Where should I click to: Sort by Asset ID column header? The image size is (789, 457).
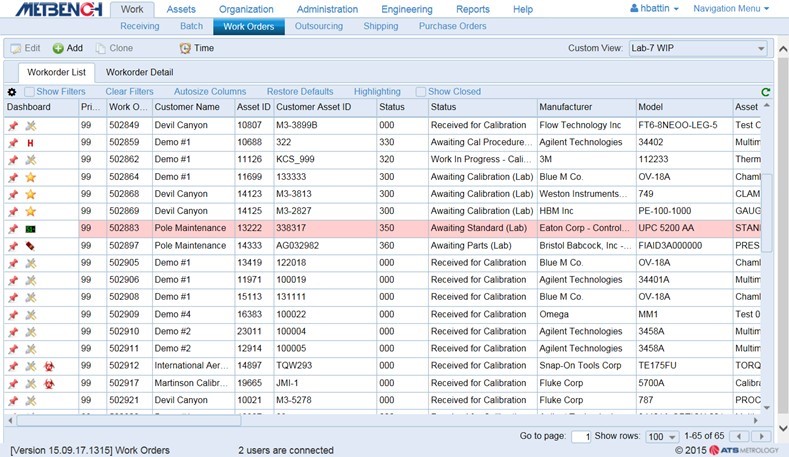coord(254,107)
